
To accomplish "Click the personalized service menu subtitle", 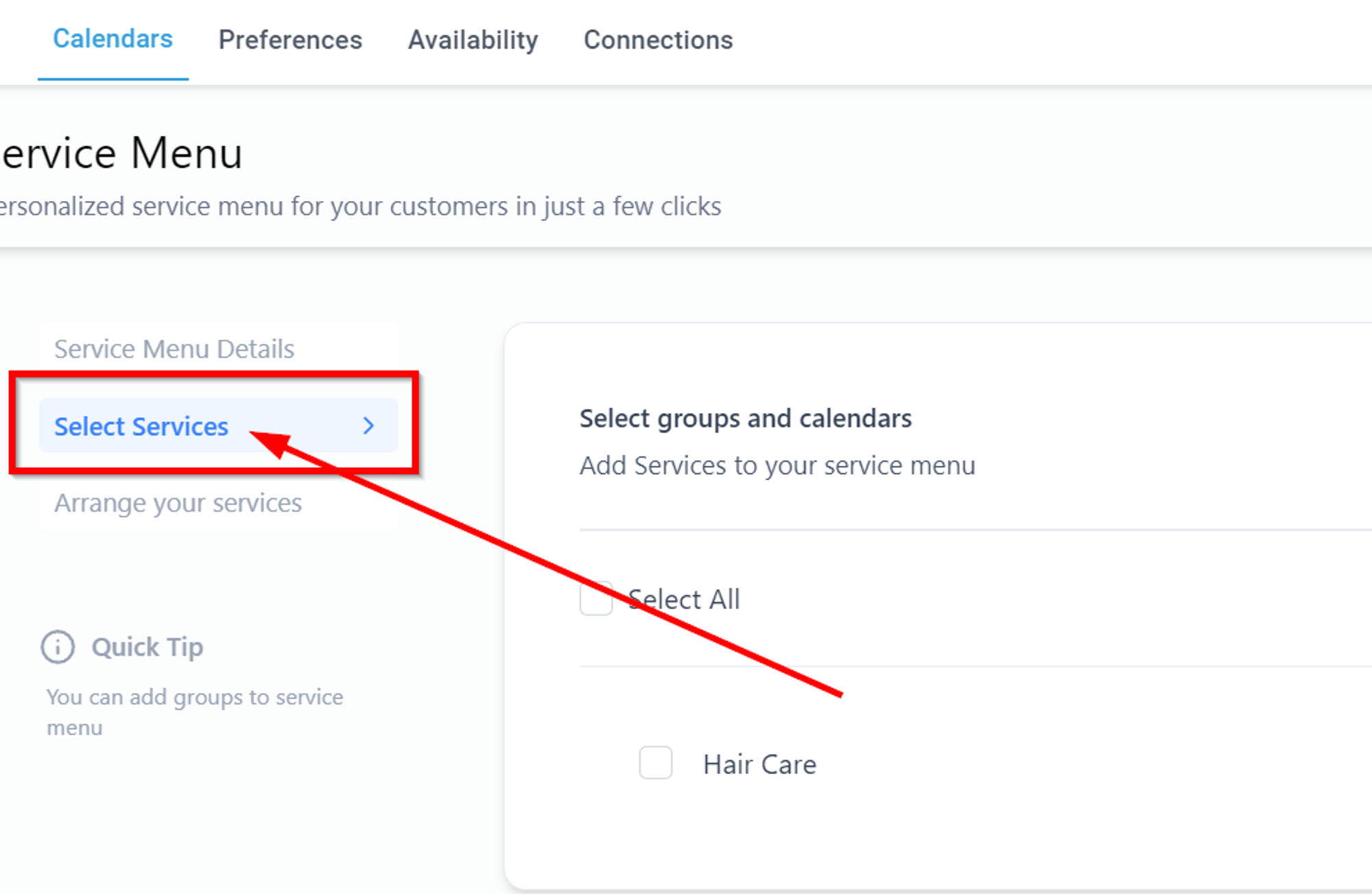I will coord(360,207).
